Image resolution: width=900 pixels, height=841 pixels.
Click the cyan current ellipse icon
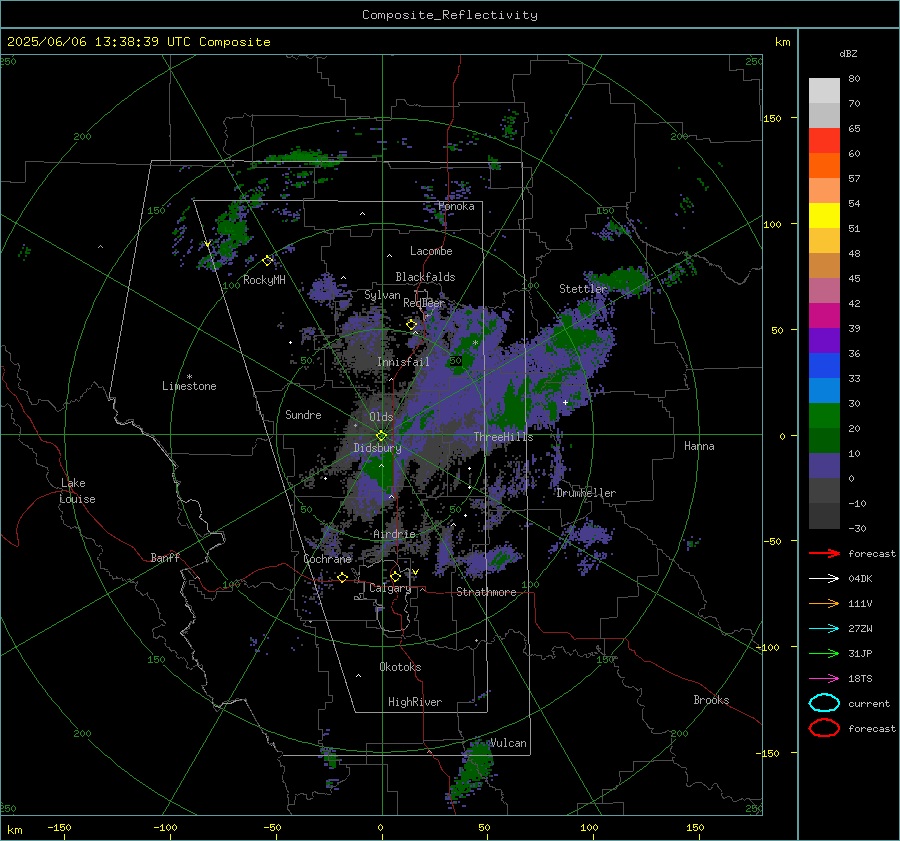pyautogui.click(x=824, y=703)
